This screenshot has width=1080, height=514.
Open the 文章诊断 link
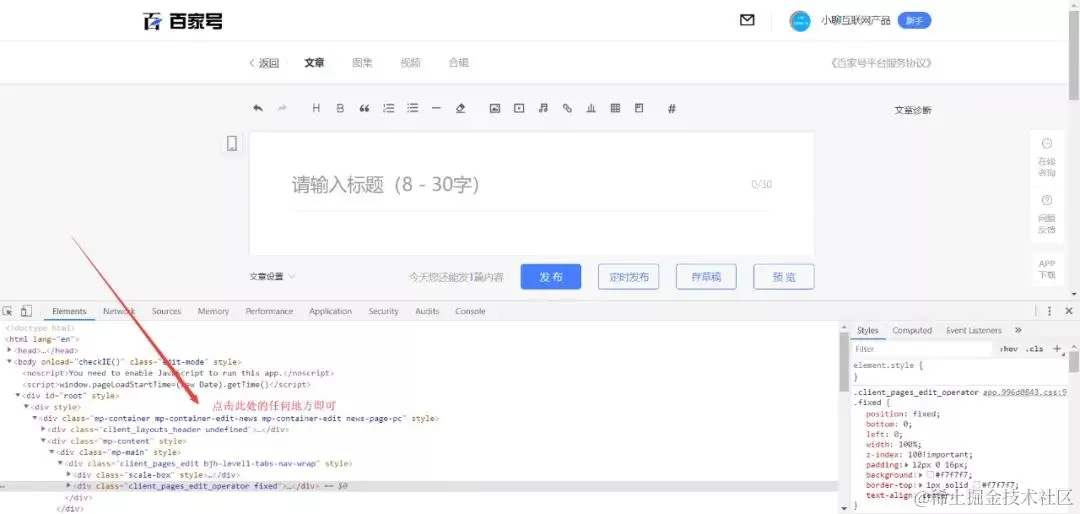pos(913,110)
